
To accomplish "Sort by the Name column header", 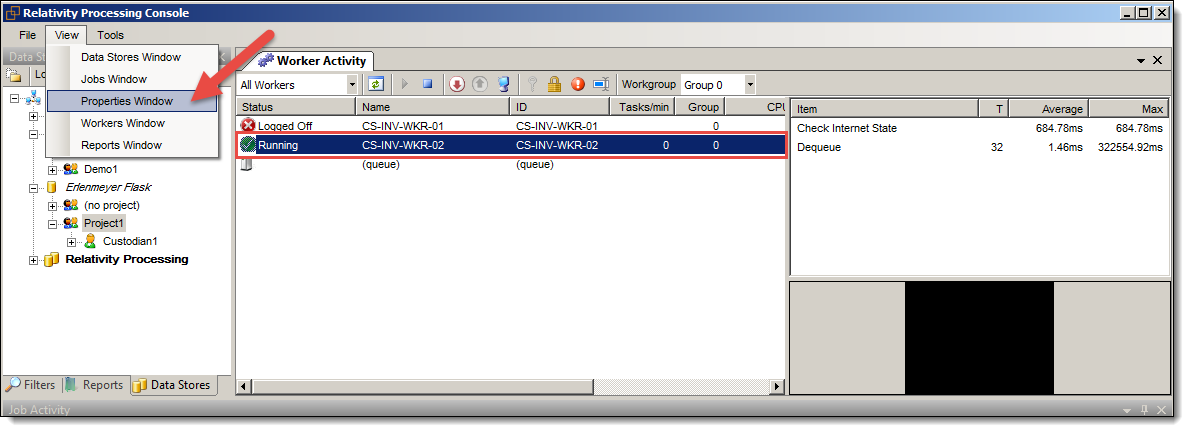I will coord(433,107).
